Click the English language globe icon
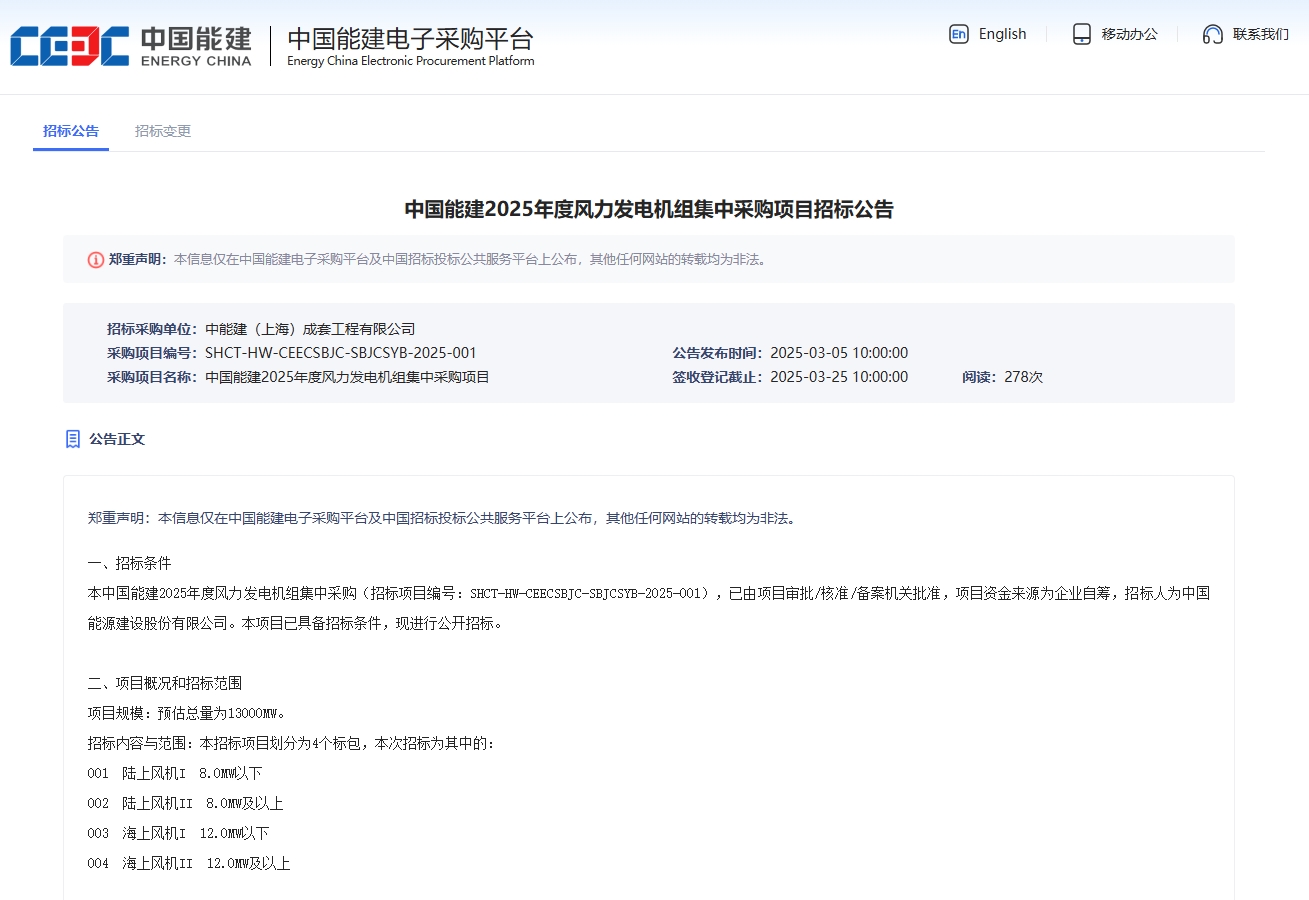This screenshot has width=1309, height=900. (x=958, y=34)
